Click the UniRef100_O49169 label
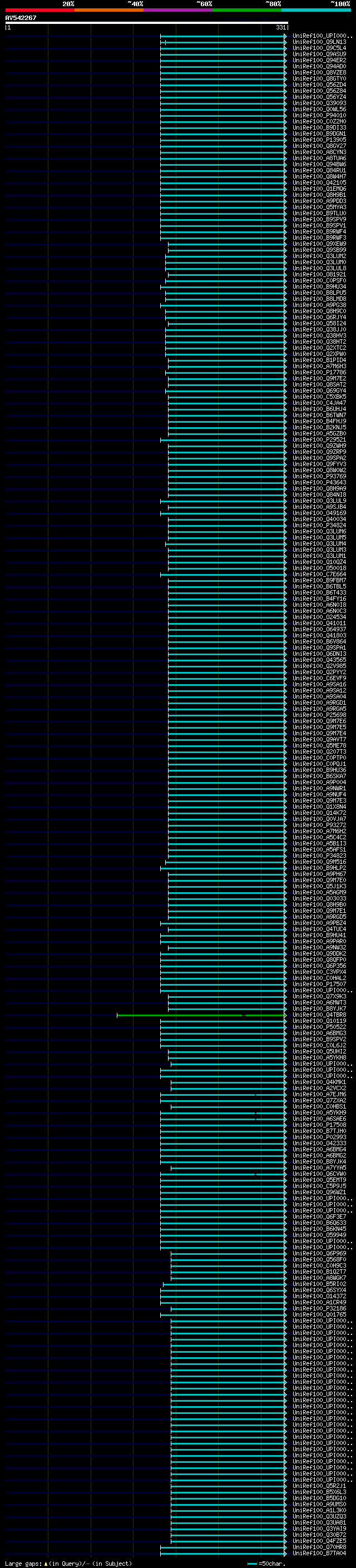 (x=319, y=512)
